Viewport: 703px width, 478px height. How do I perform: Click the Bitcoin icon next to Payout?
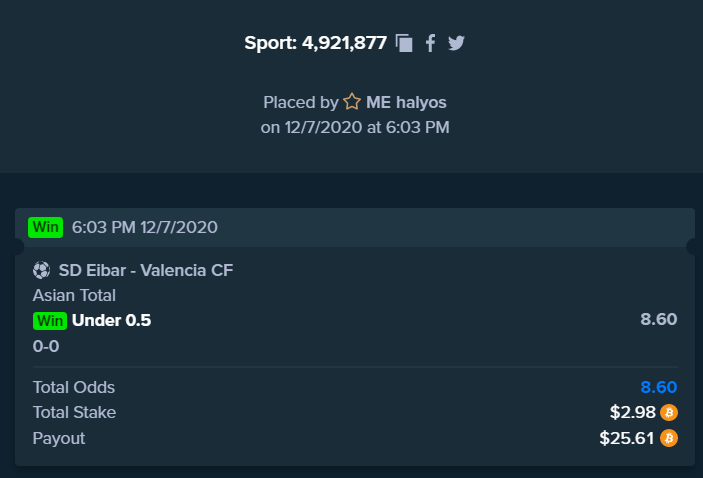click(x=669, y=438)
